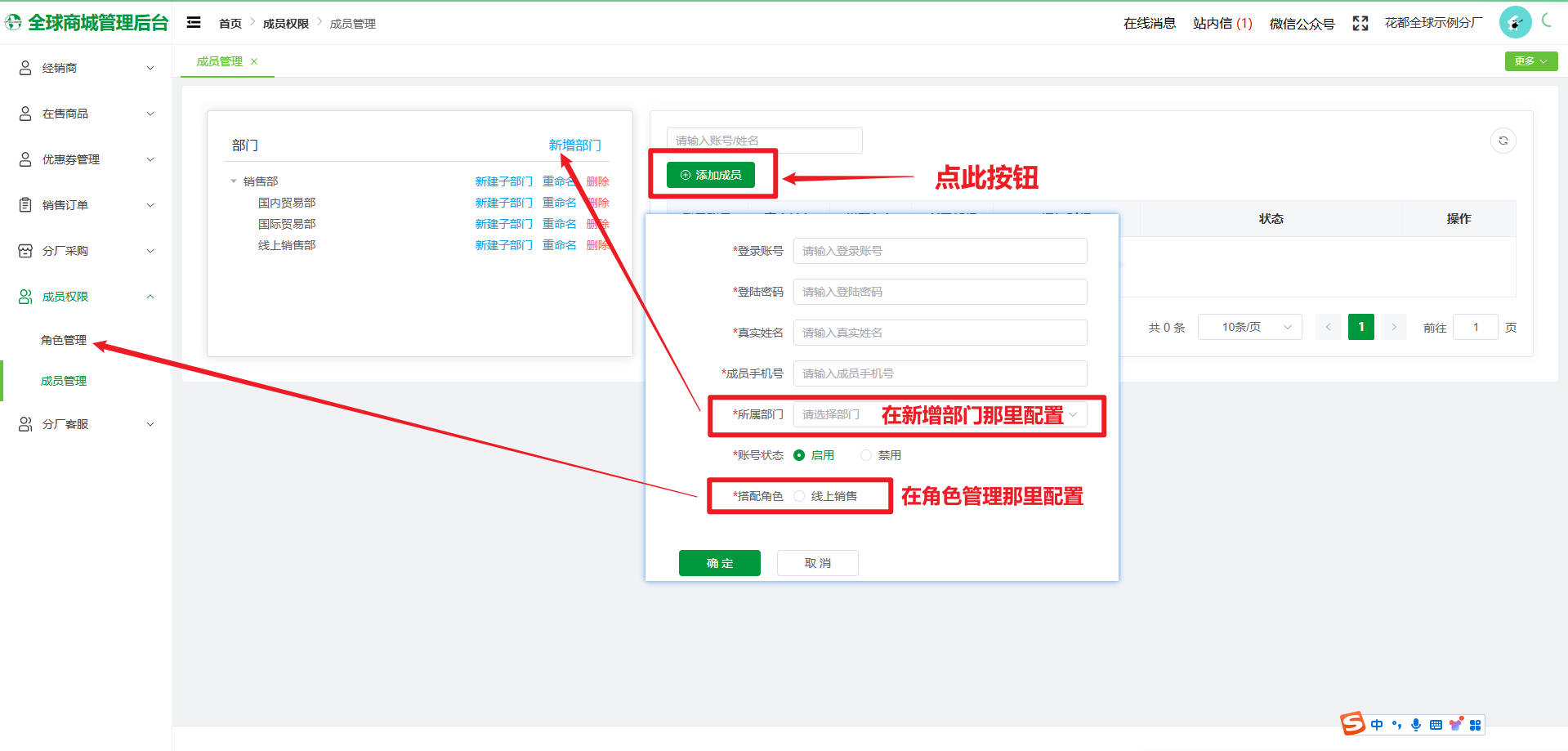
Task: Click the hamburger menu collapse icon
Action: point(194,23)
